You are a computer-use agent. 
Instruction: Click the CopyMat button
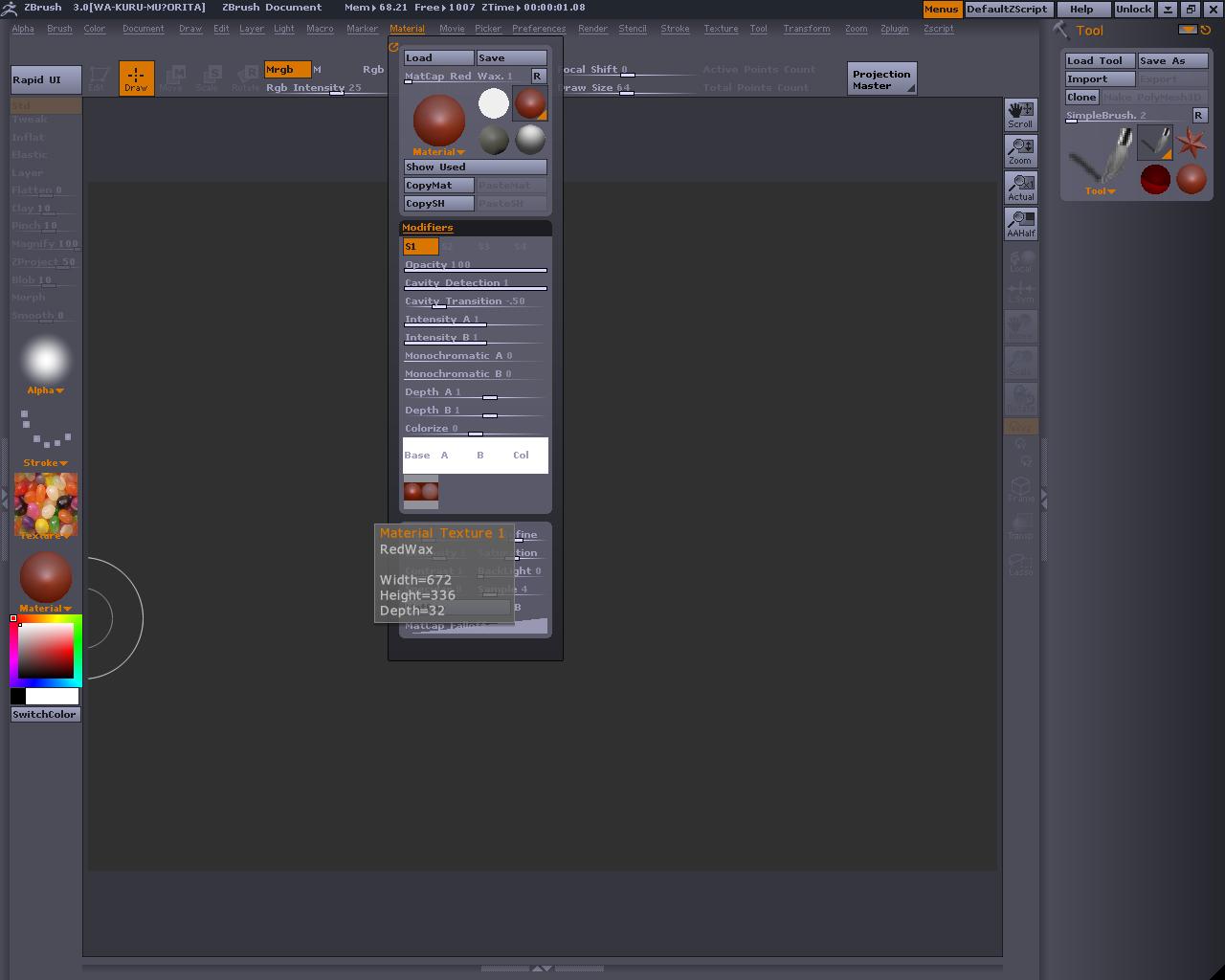pyautogui.click(x=438, y=185)
